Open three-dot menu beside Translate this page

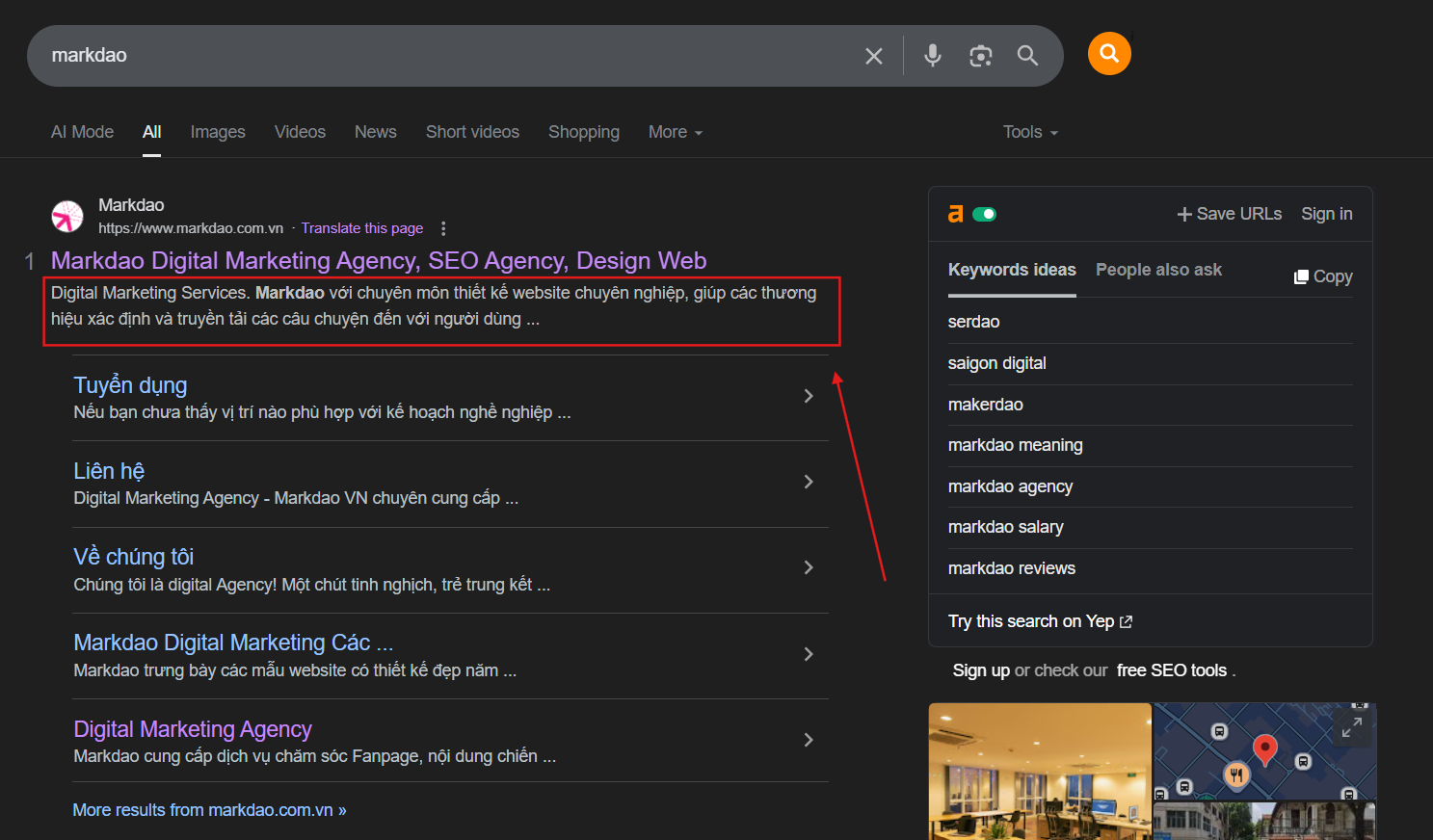[x=443, y=228]
